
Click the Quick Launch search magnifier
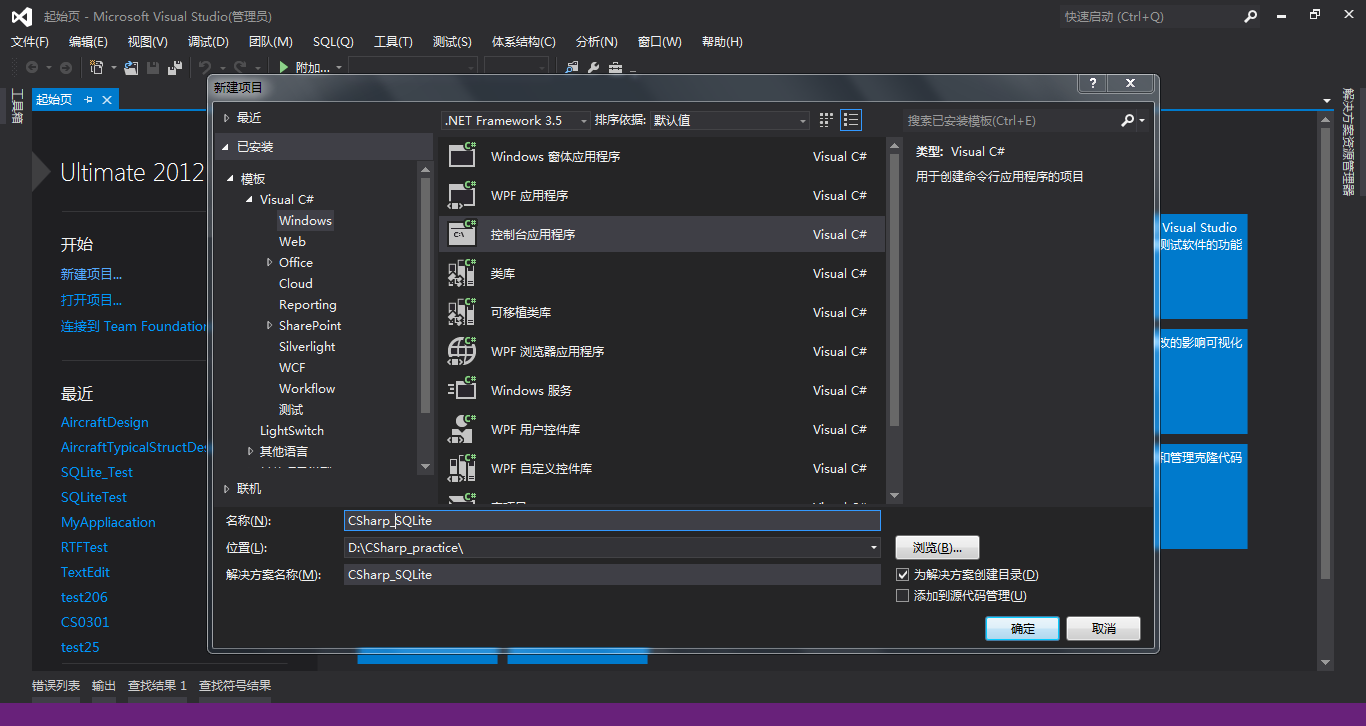pyautogui.click(x=1250, y=16)
